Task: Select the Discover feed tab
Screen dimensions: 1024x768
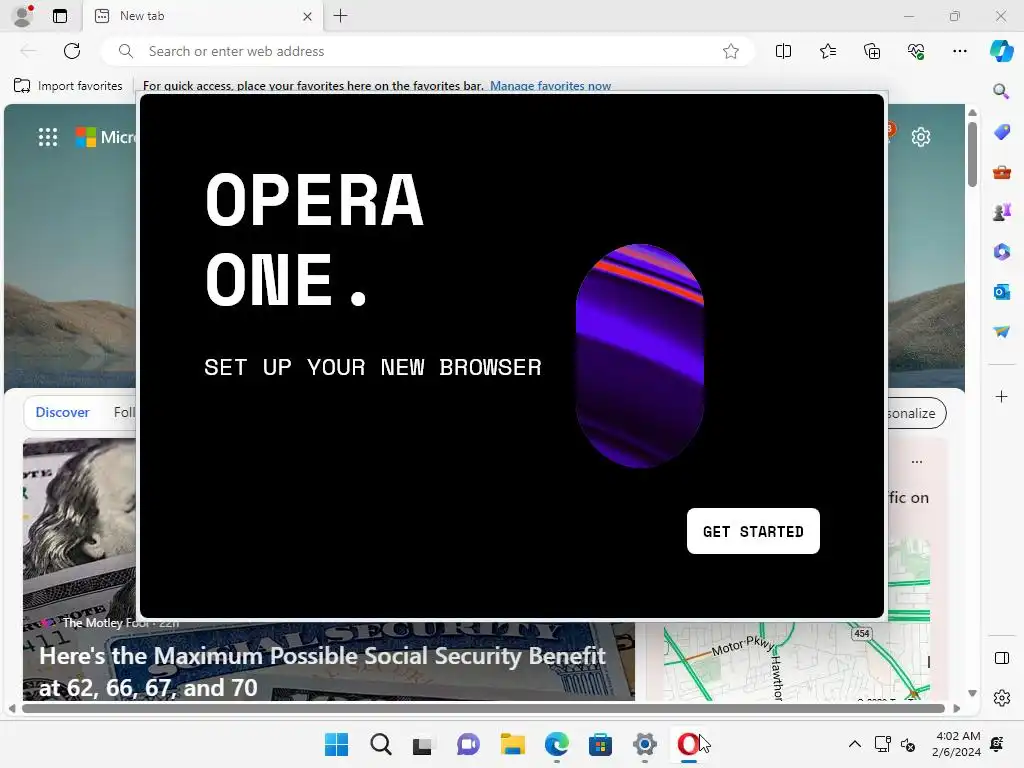Action: pos(63,413)
